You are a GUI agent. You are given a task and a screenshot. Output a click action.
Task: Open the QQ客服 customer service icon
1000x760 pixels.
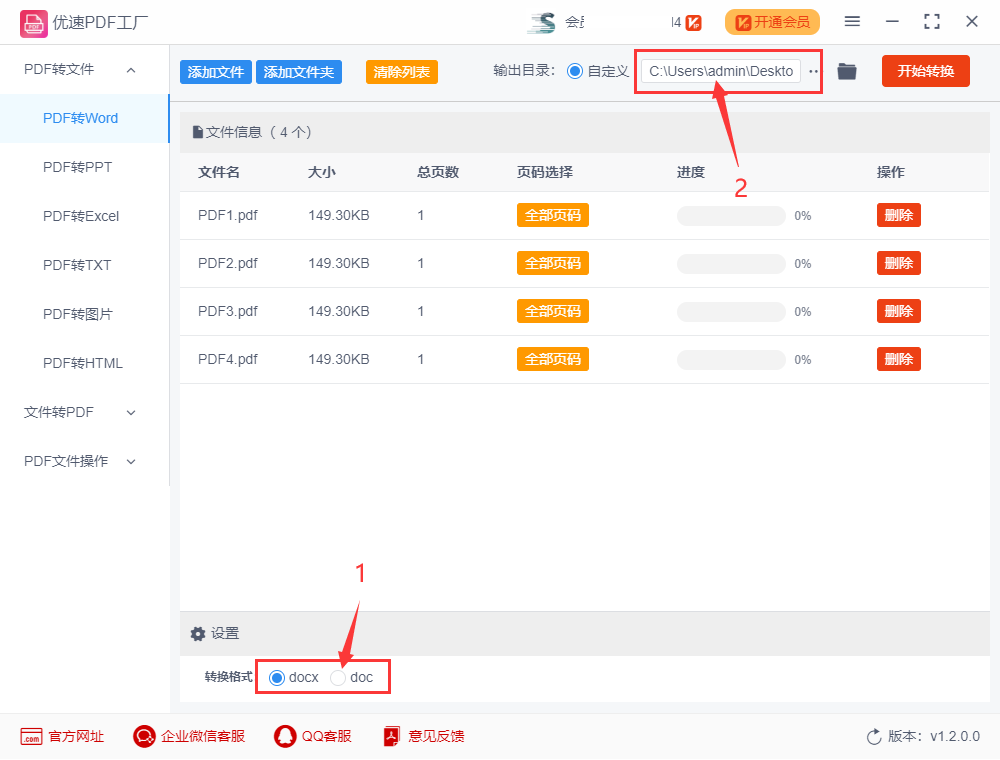(x=284, y=736)
